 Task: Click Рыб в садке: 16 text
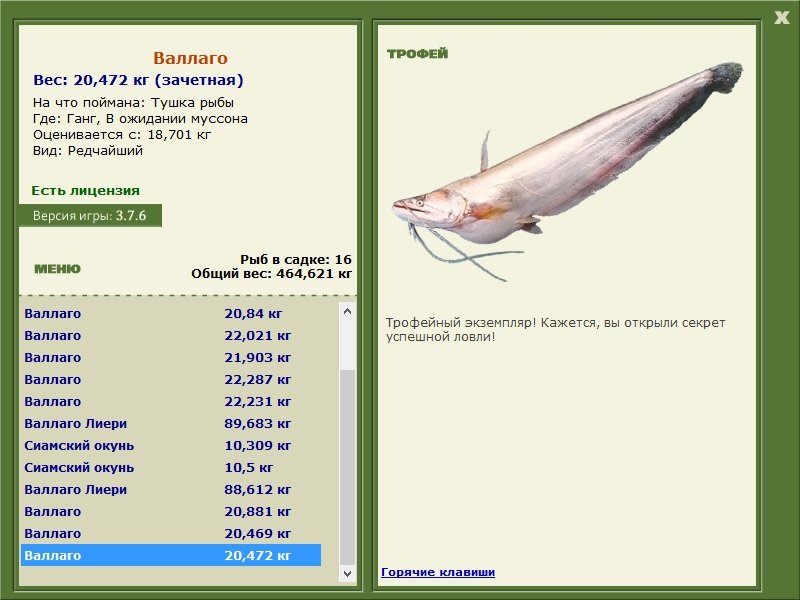[296, 259]
